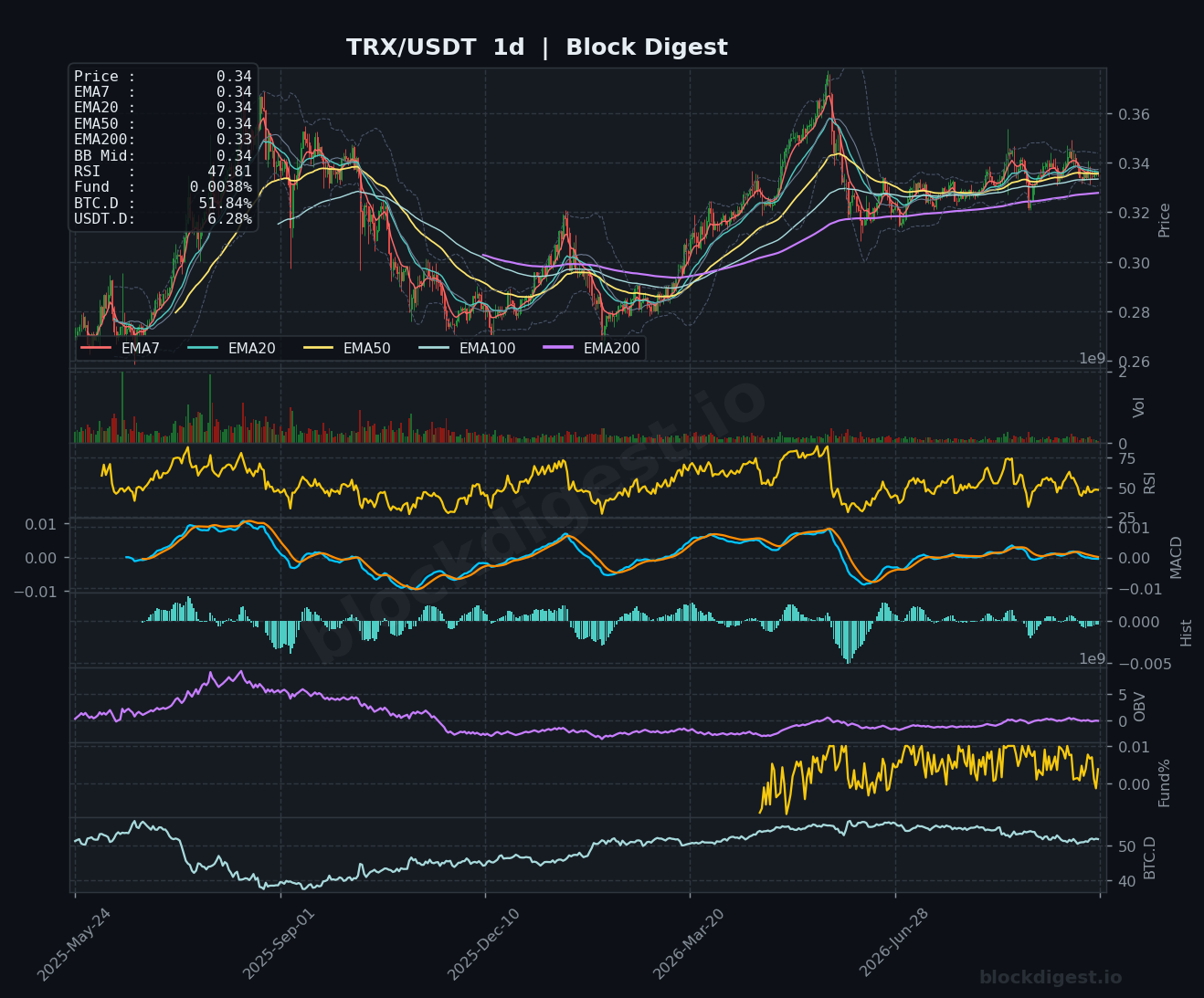Click the MACD panel axis label
The height and width of the screenshot is (998, 1204).
(x=1177, y=557)
